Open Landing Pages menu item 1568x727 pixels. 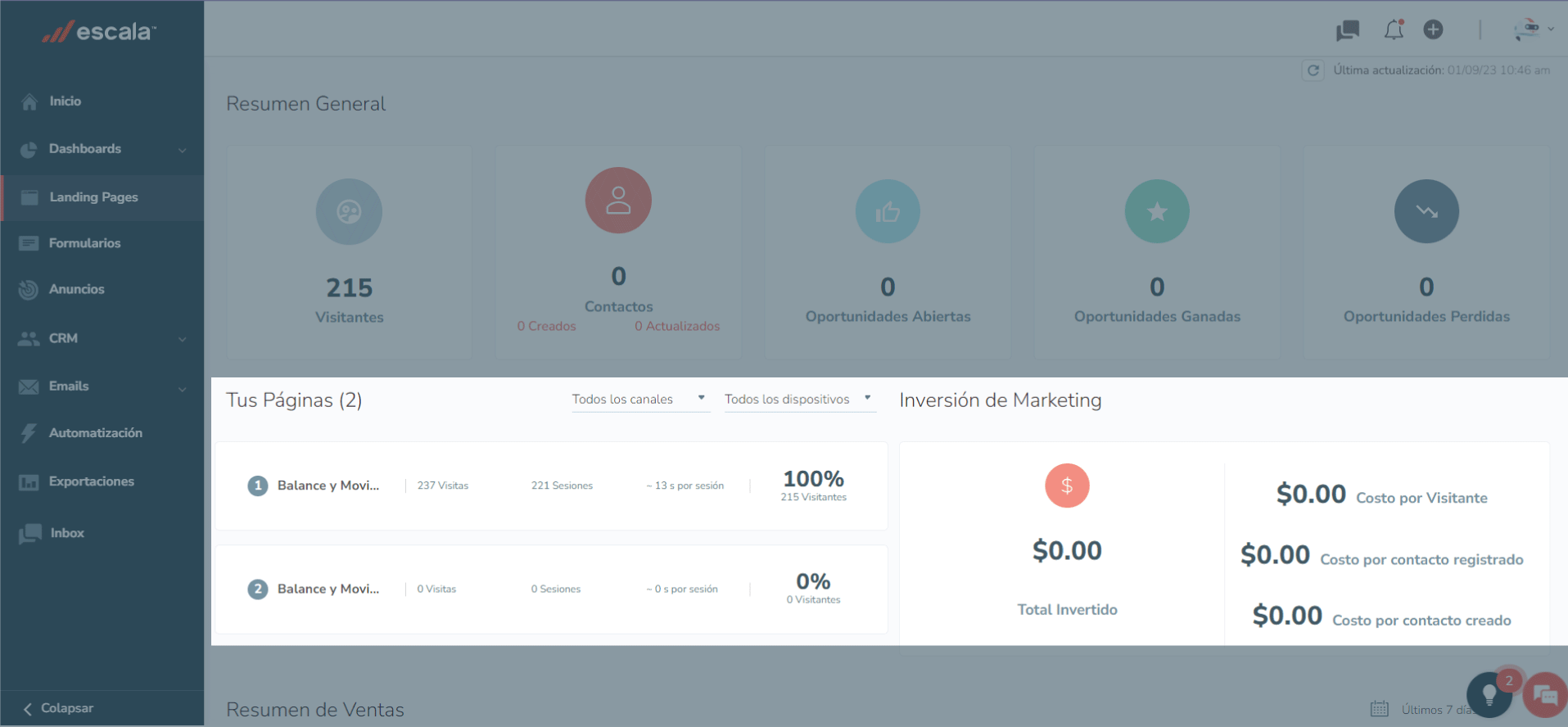94,197
